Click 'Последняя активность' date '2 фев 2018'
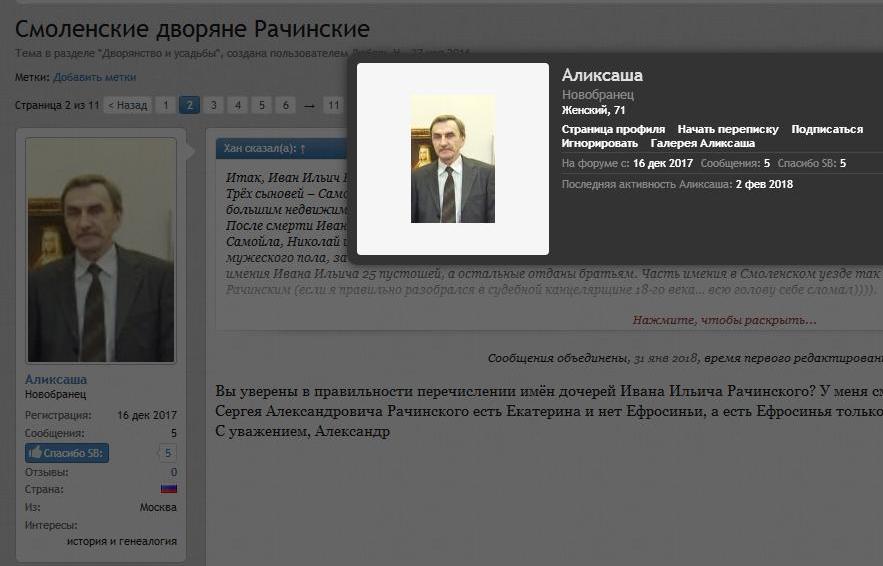Viewport: 883px width, 566px height. (x=764, y=184)
